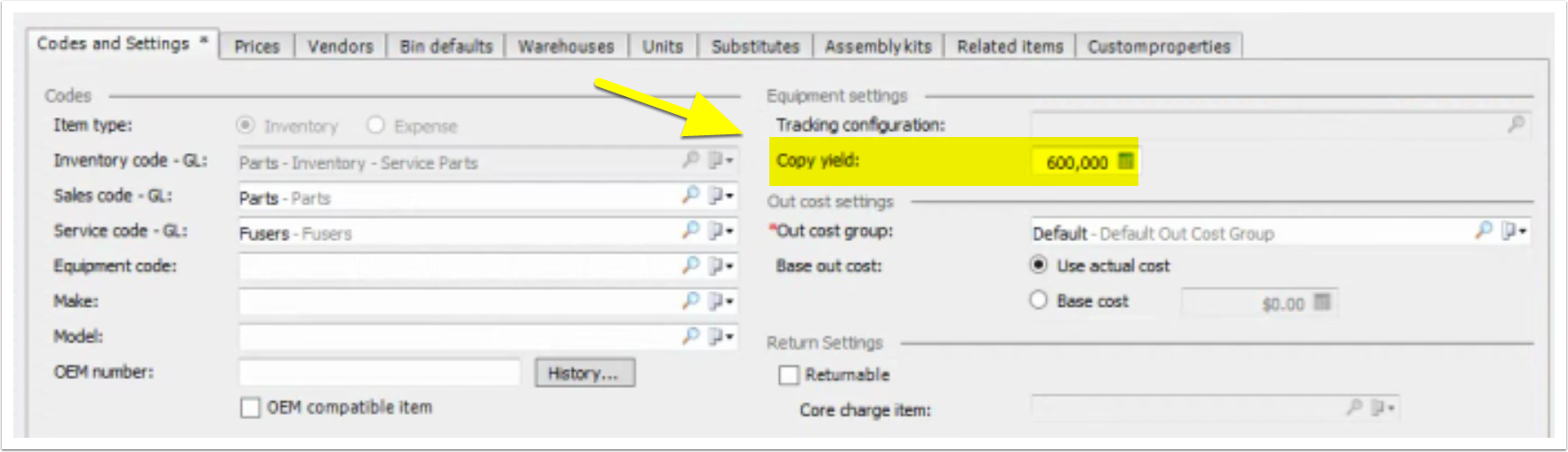Check the Returnable checkbox

coord(788,375)
